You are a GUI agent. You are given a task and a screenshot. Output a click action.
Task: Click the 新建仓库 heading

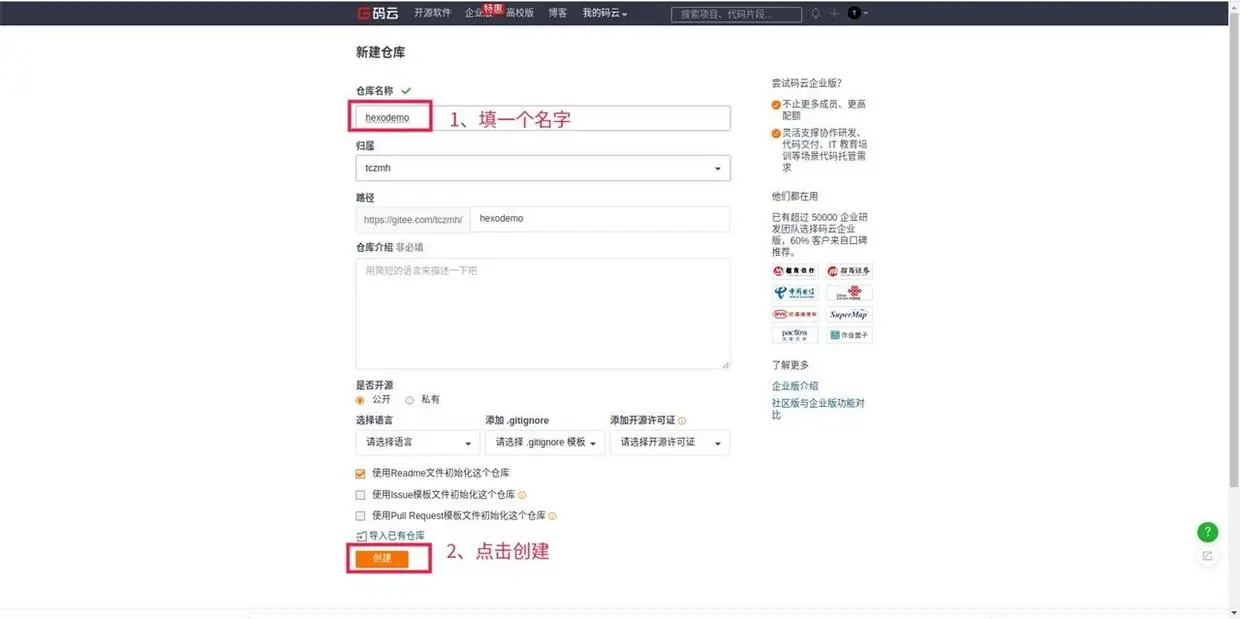[381, 52]
